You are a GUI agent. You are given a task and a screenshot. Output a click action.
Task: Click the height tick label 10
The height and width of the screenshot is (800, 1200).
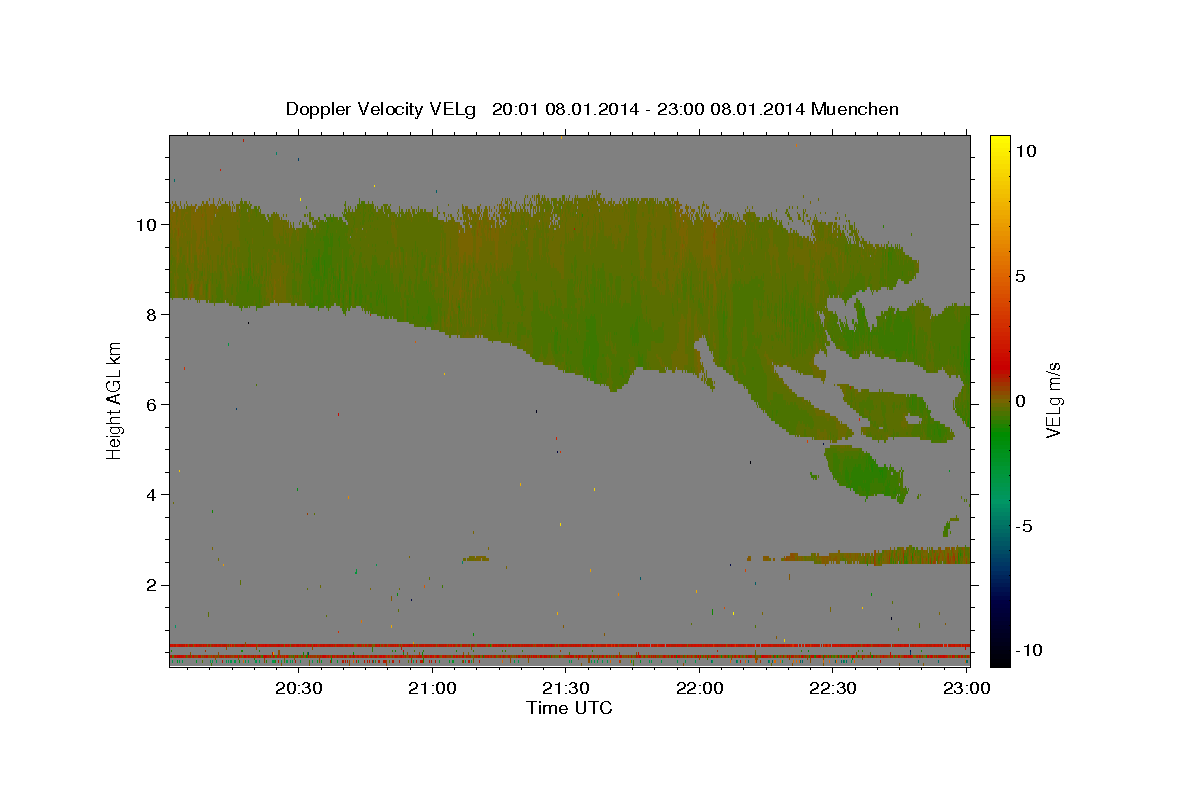pyautogui.click(x=146, y=224)
